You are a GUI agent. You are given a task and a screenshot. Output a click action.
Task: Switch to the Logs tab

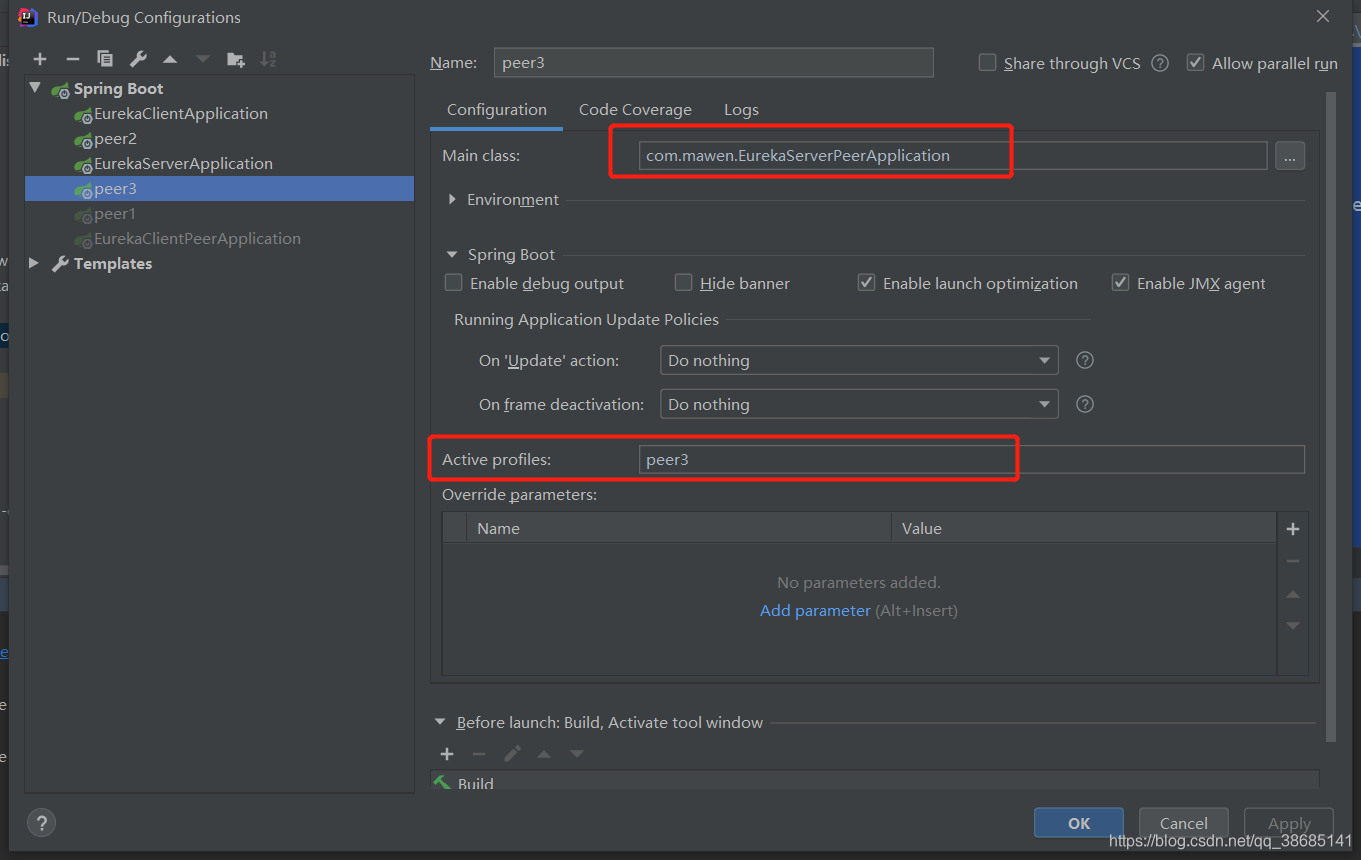(741, 110)
